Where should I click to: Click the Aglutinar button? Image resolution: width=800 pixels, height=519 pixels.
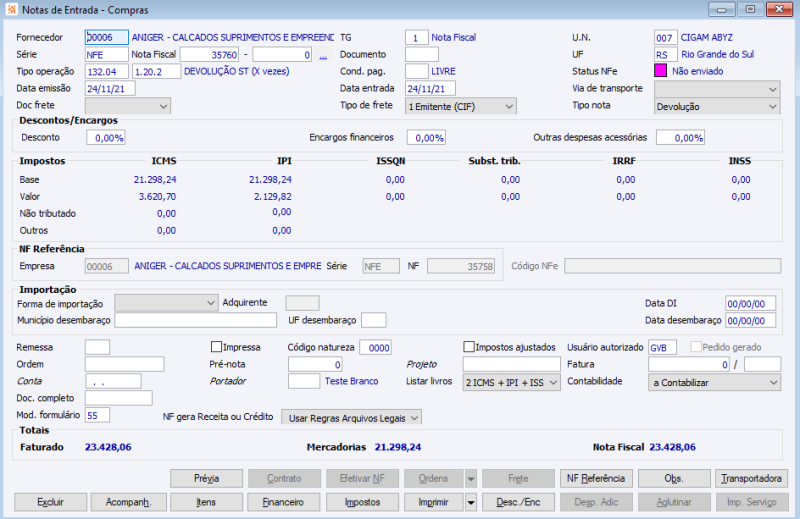coord(674,503)
